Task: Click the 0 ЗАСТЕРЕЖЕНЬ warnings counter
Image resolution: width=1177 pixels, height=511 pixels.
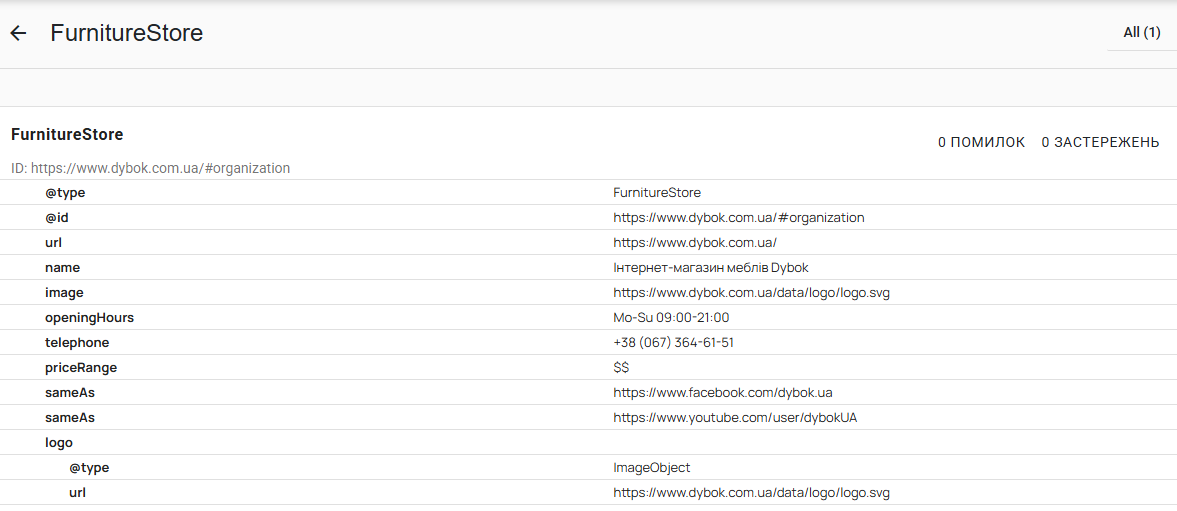Action: pos(1100,143)
